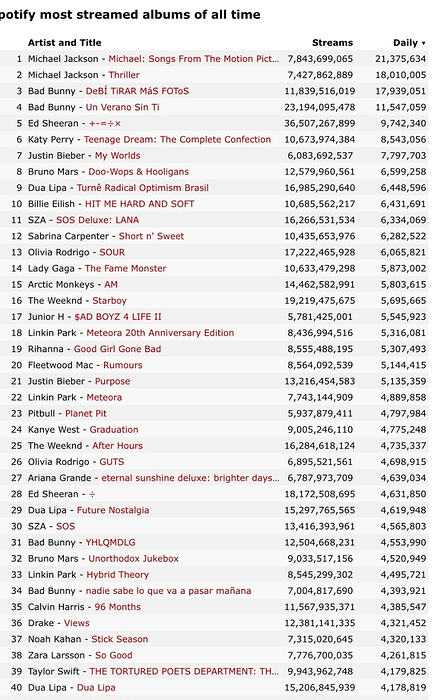440x700 pixels.
Task: Open Noah Kahan Stick Season link
Action: coord(120,639)
